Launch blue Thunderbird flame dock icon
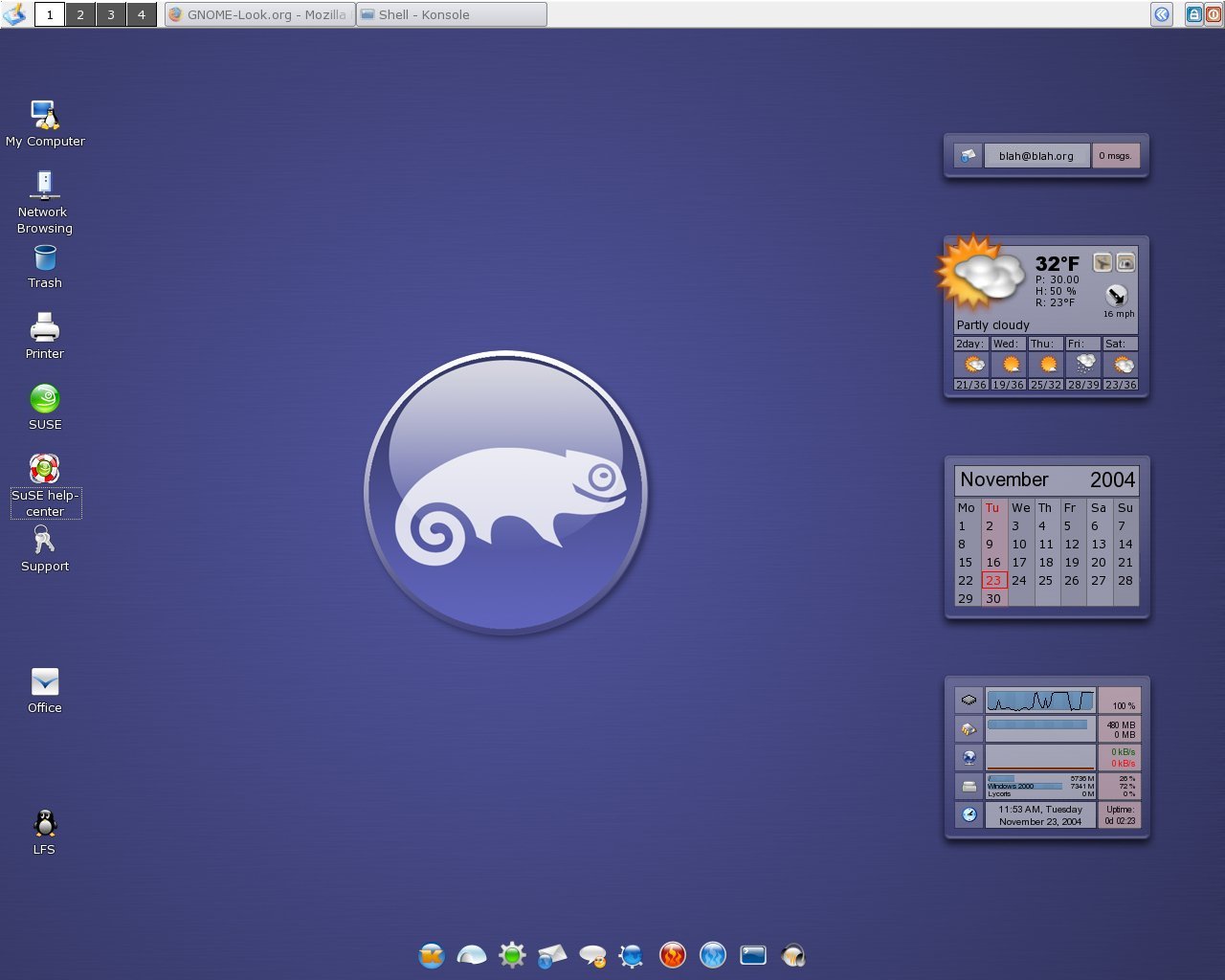The height and width of the screenshot is (980, 1225). [713, 955]
